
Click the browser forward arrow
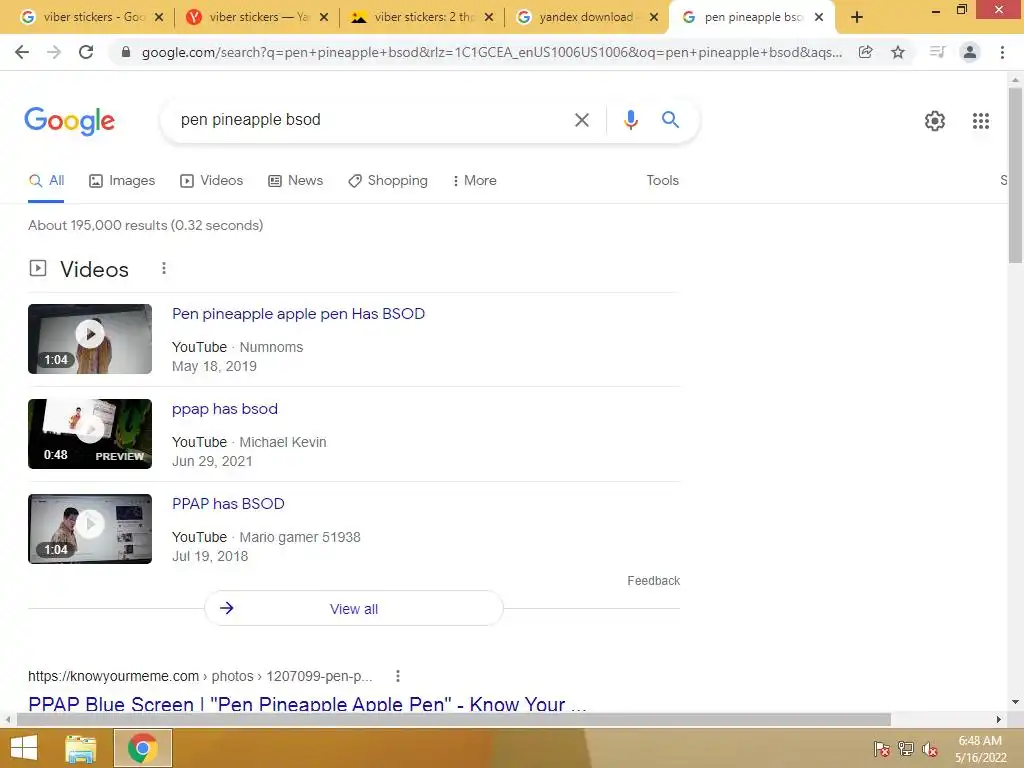click(54, 52)
